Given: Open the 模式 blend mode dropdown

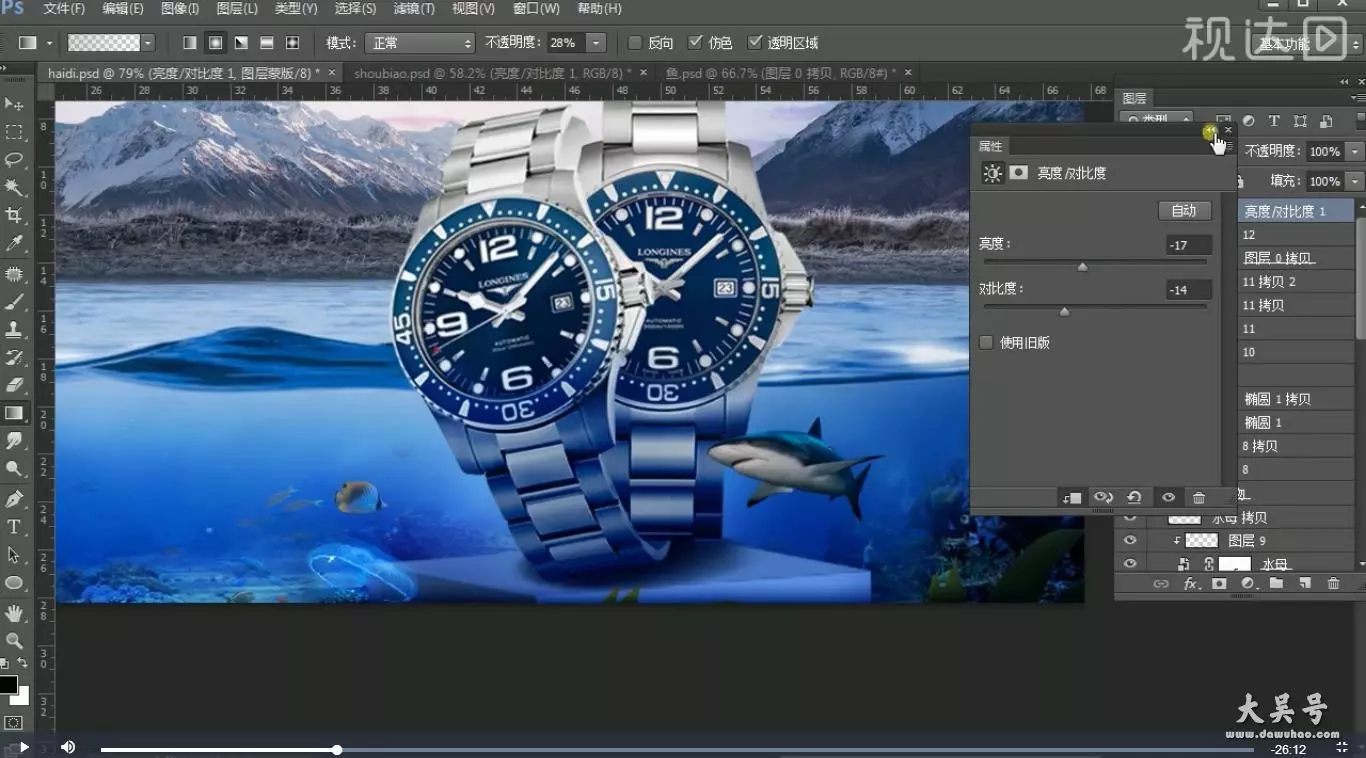Looking at the screenshot, I should pyautogui.click(x=420, y=43).
